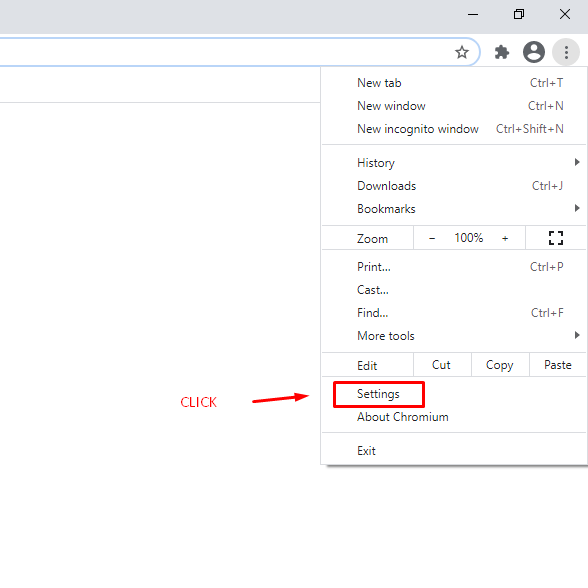Image resolution: width=588 pixels, height=588 pixels.
Task: Open the Extensions puzzle-piece icon
Action: pos(501,52)
